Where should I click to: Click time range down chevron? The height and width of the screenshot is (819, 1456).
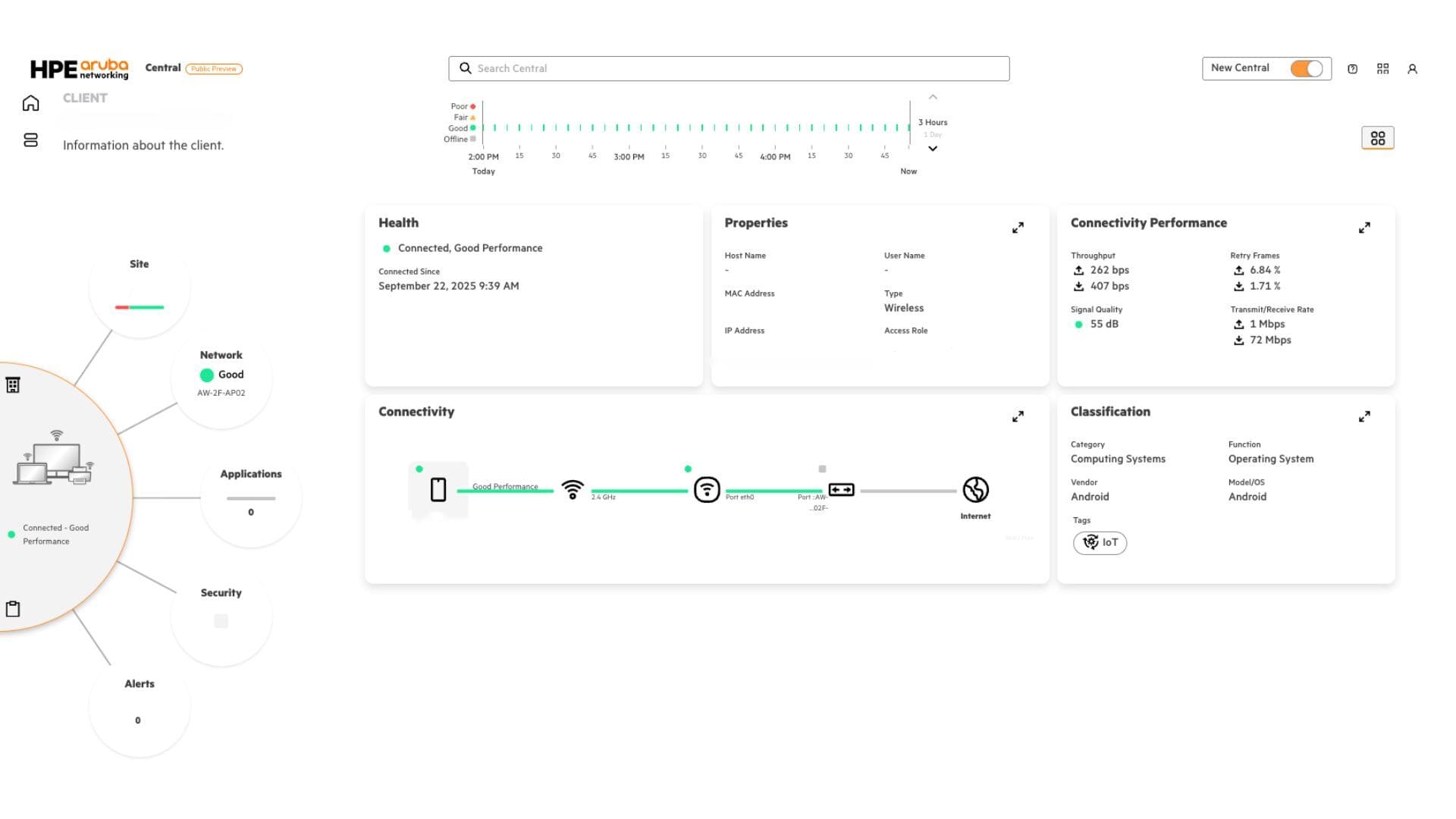pos(933,149)
